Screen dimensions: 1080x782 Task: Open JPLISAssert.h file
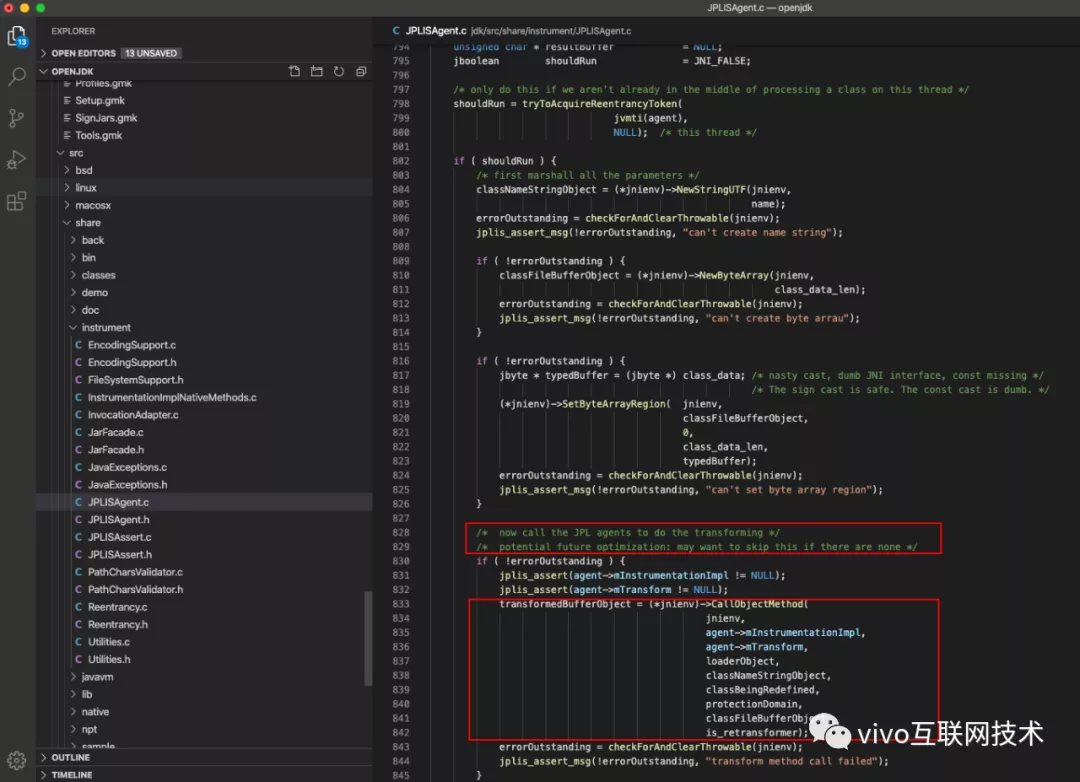(x=120, y=555)
